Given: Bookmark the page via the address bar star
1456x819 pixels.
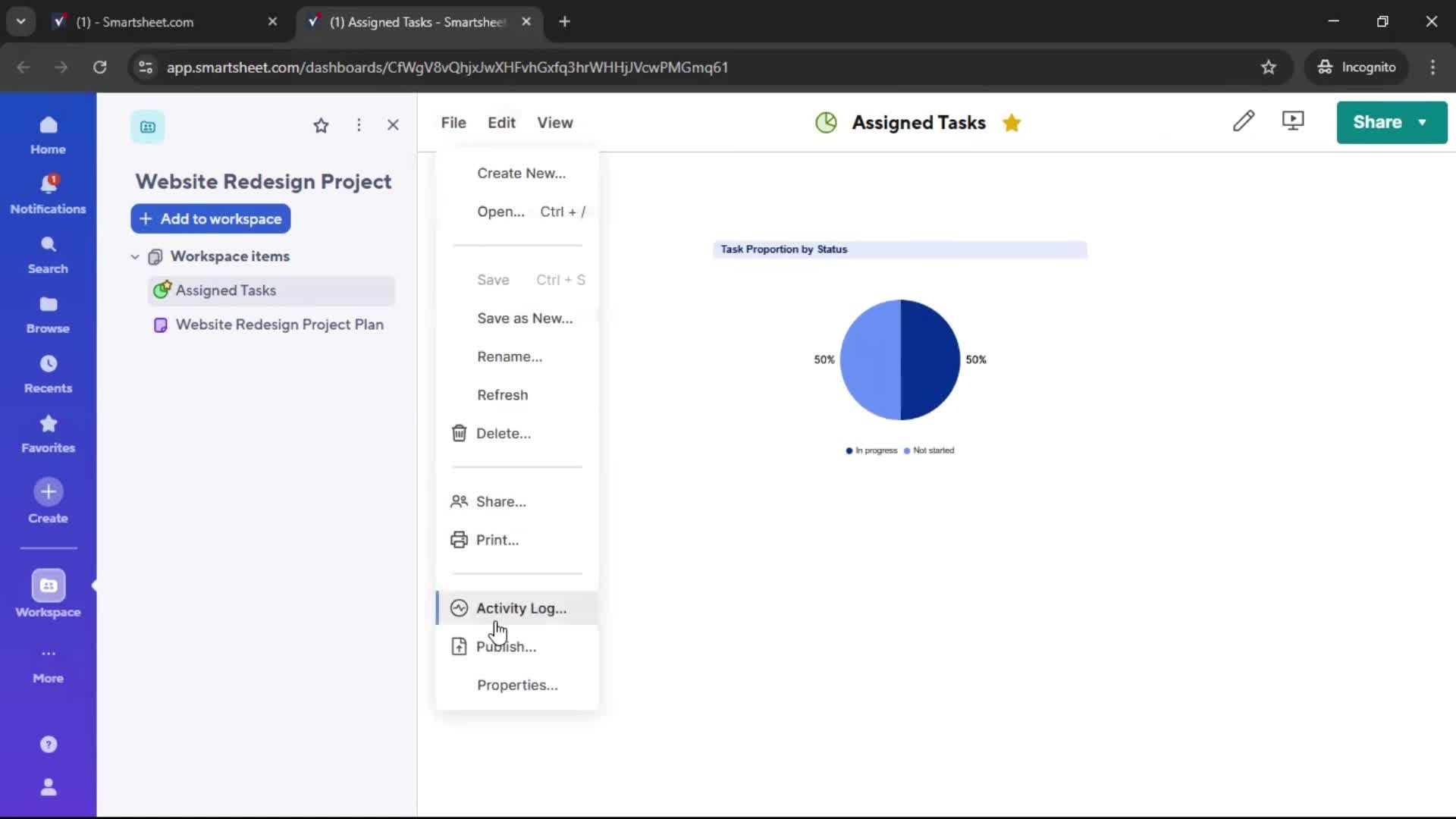Looking at the screenshot, I should [1269, 67].
